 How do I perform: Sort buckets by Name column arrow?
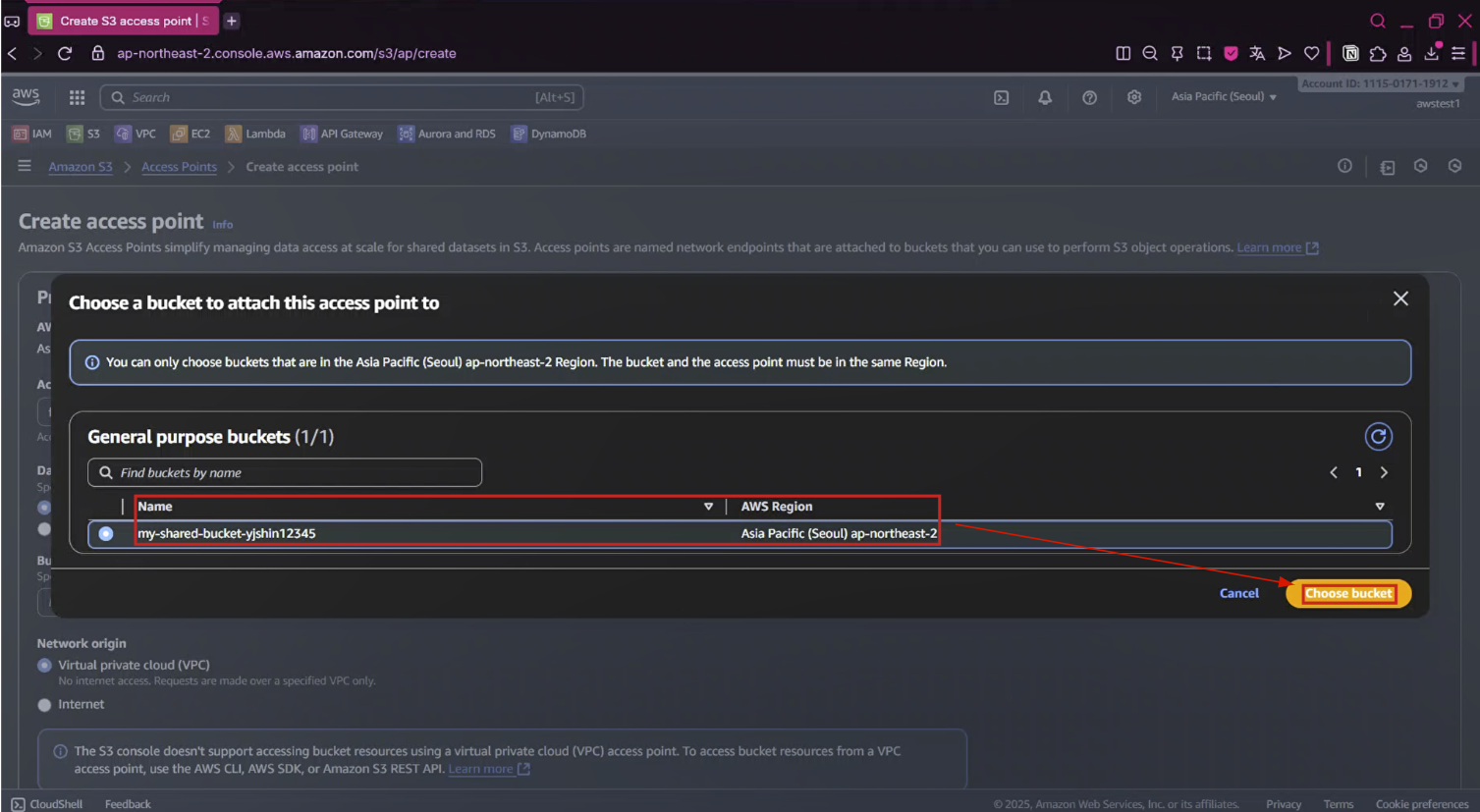click(x=708, y=507)
